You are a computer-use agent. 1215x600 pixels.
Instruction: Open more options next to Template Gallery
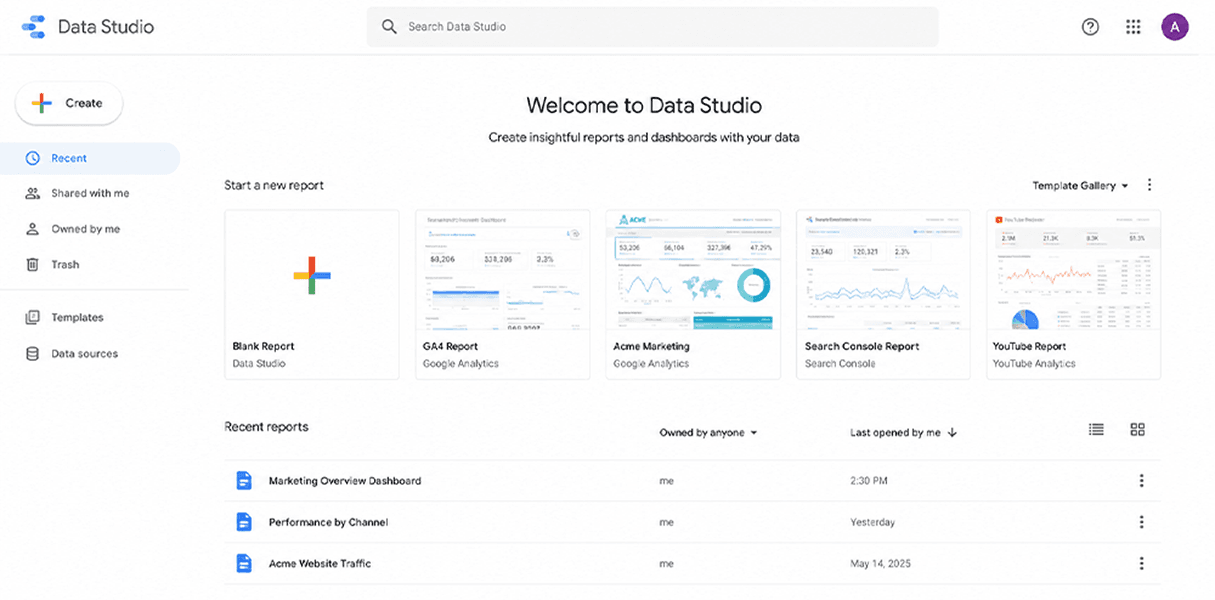[x=1149, y=185]
